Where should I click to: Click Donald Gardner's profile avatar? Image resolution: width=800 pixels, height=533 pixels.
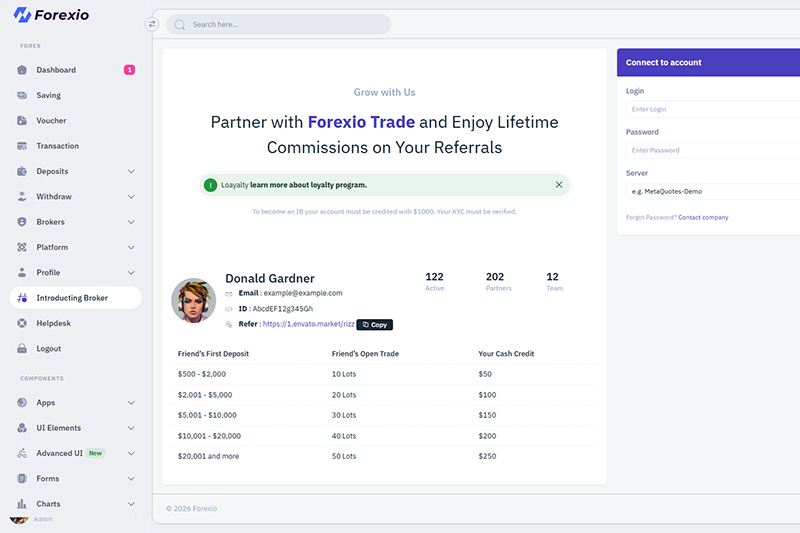[194, 300]
